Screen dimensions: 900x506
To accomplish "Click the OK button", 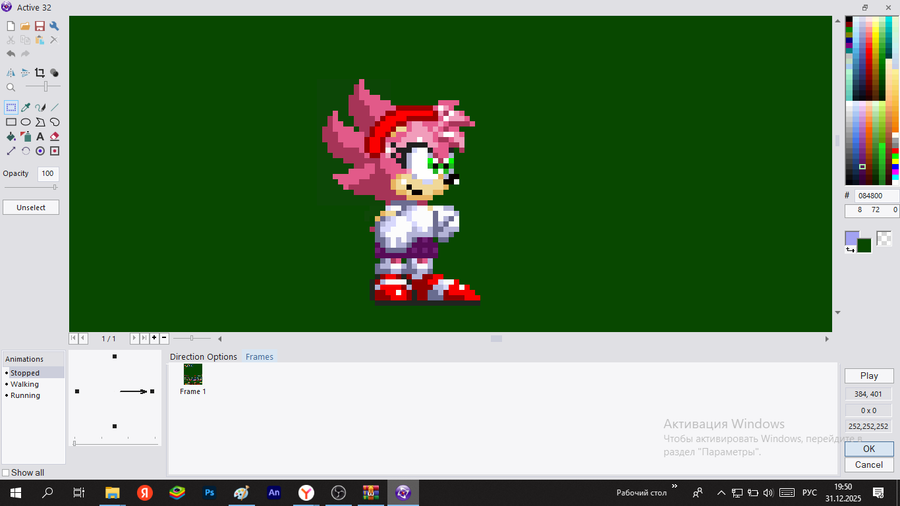I will [869, 449].
